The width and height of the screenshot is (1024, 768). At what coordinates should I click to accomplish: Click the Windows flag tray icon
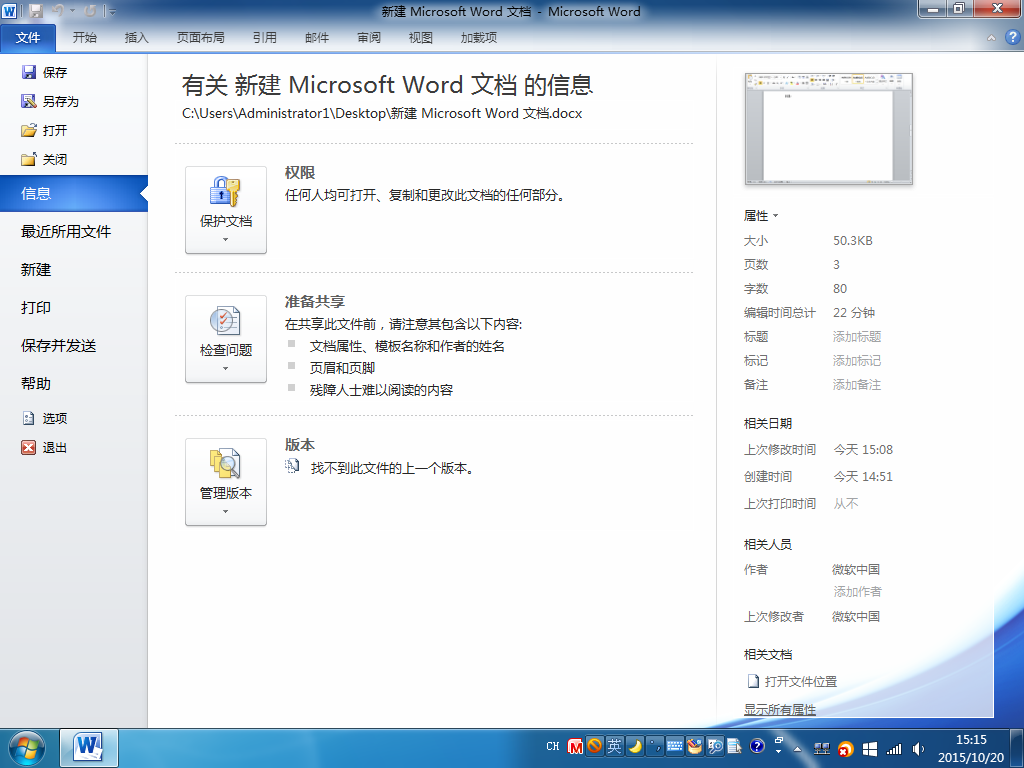click(x=869, y=749)
